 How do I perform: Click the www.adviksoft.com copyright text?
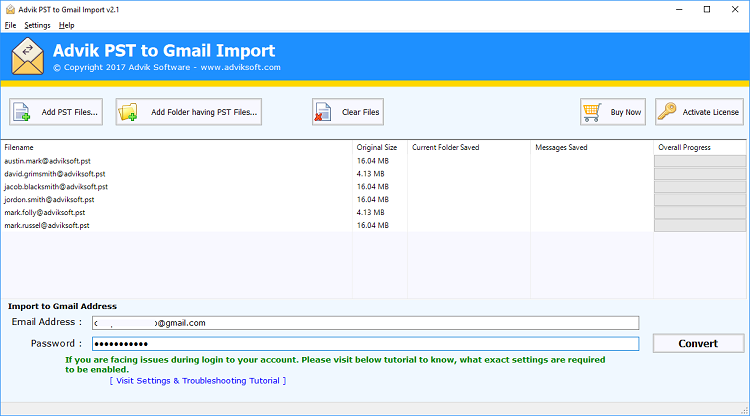pos(241,67)
